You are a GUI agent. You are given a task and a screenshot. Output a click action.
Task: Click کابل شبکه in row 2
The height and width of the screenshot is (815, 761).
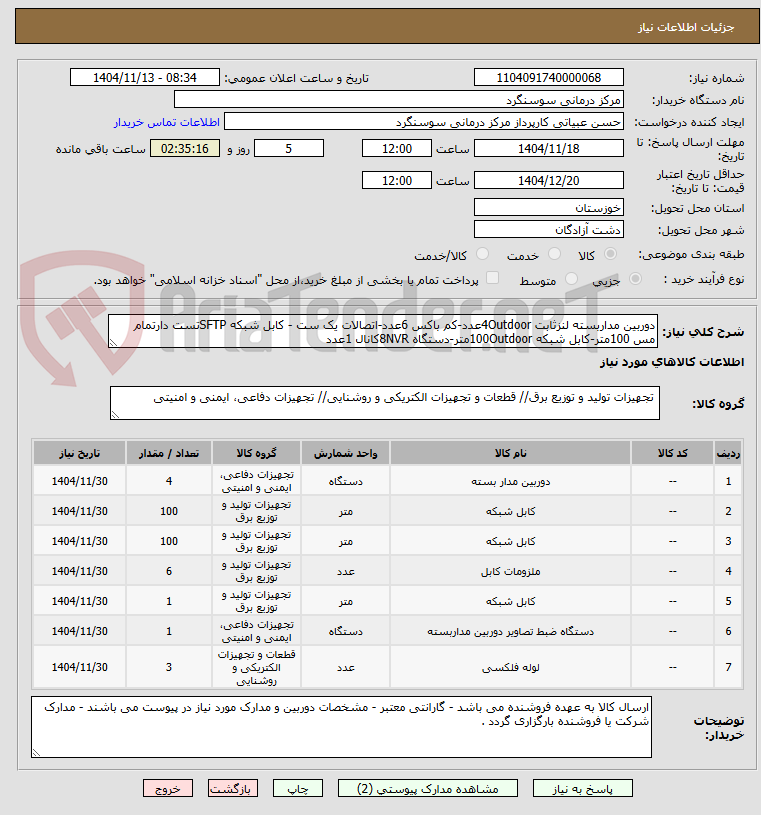[x=510, y=511]
